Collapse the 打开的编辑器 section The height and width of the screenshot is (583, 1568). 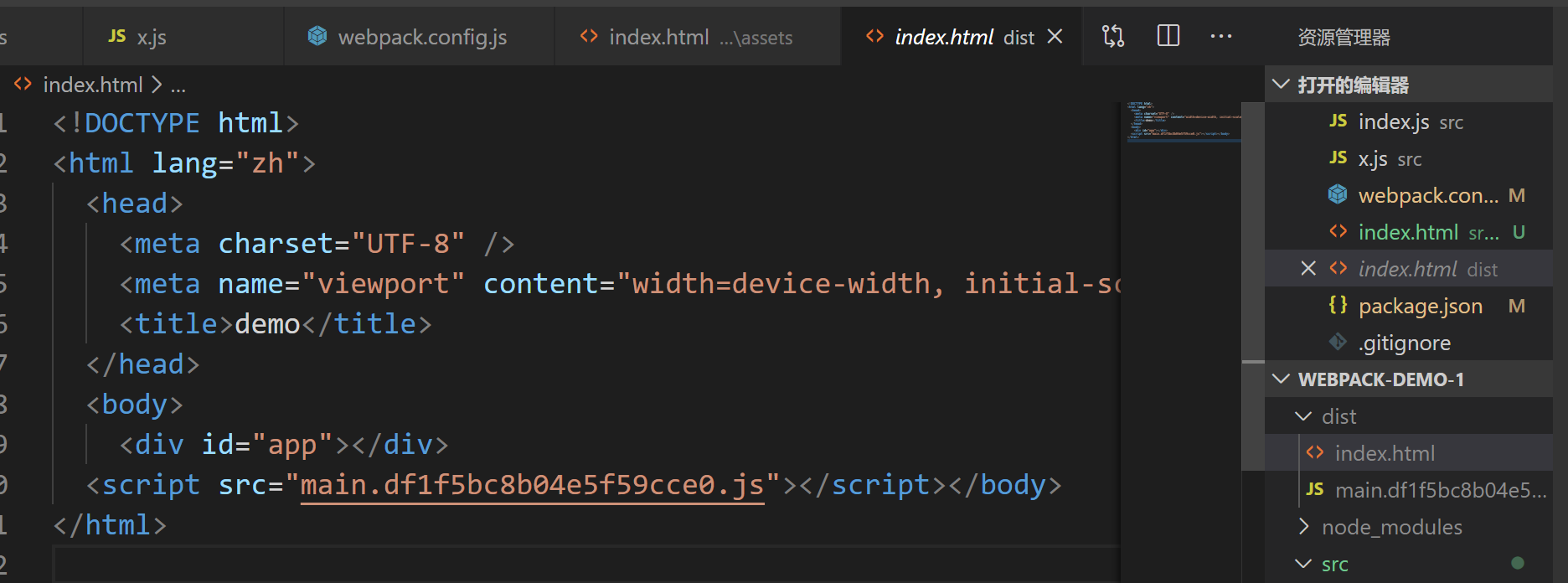pos(1281,85)
